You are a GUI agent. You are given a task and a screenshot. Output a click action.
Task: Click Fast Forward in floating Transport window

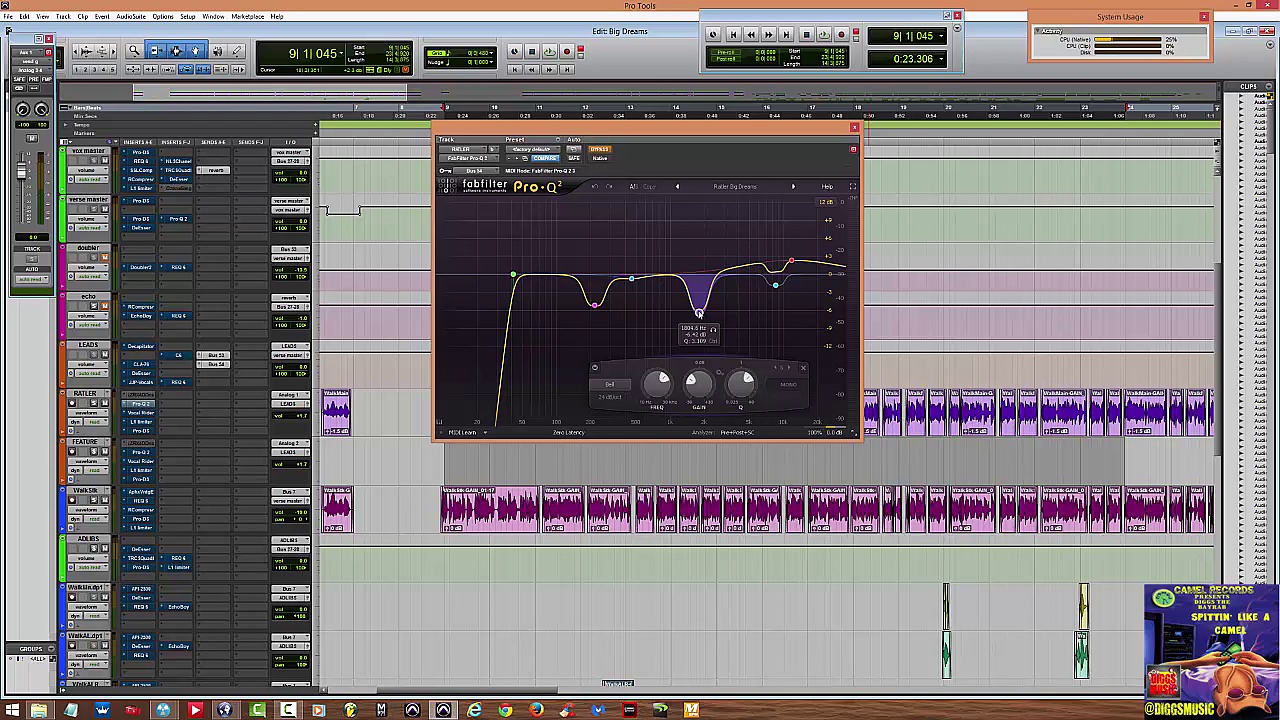tap(769, 35)
